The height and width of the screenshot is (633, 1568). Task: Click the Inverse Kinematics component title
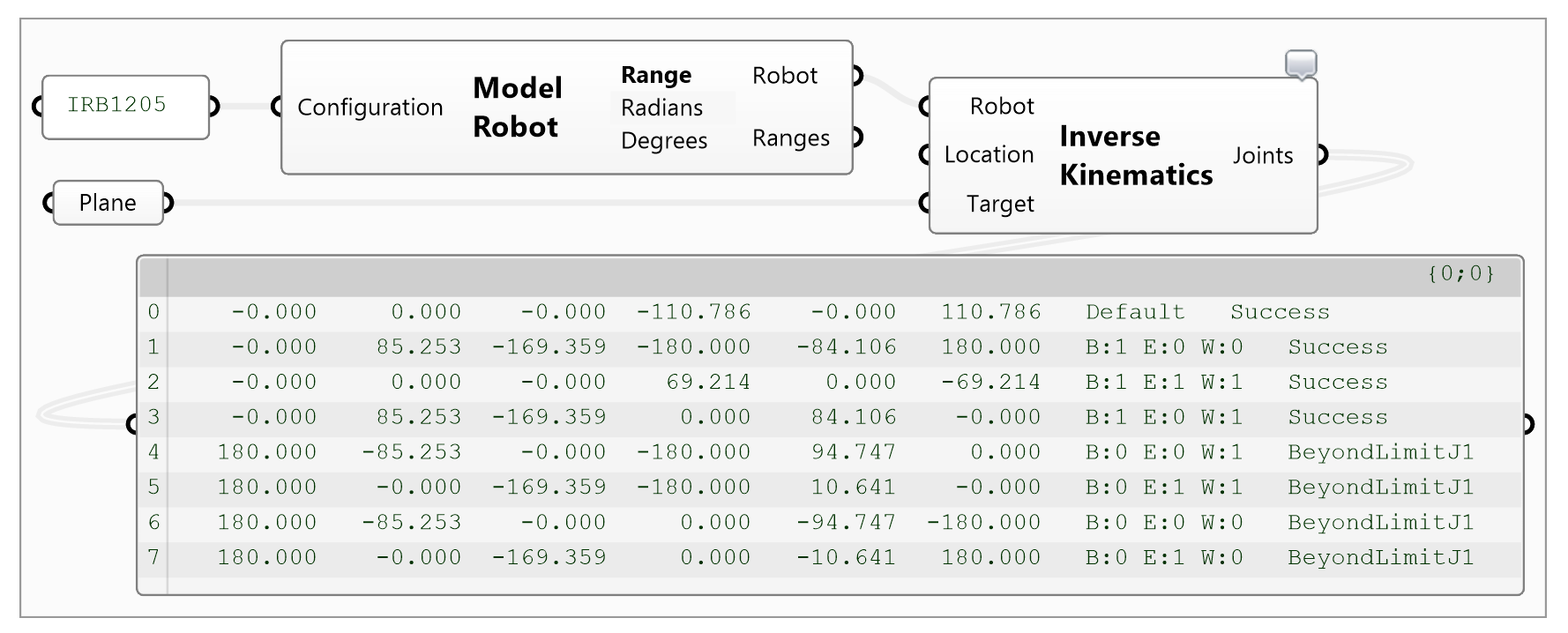[x=1136, y=155]
